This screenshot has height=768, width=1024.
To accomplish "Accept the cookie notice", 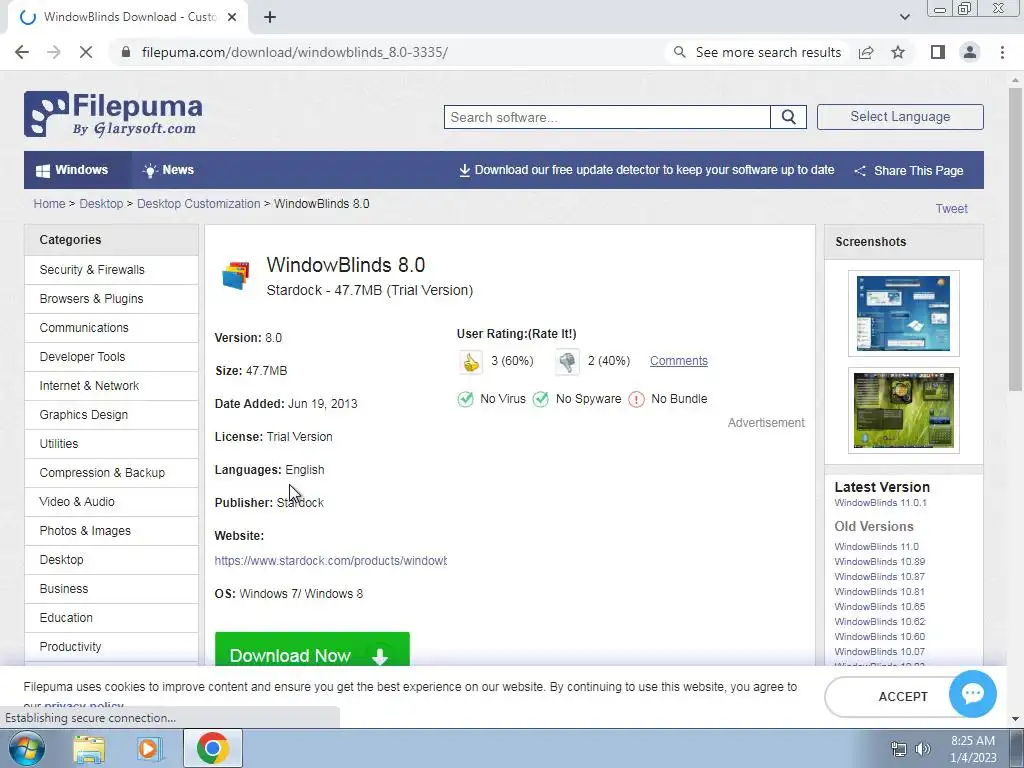I will (903, 697).
